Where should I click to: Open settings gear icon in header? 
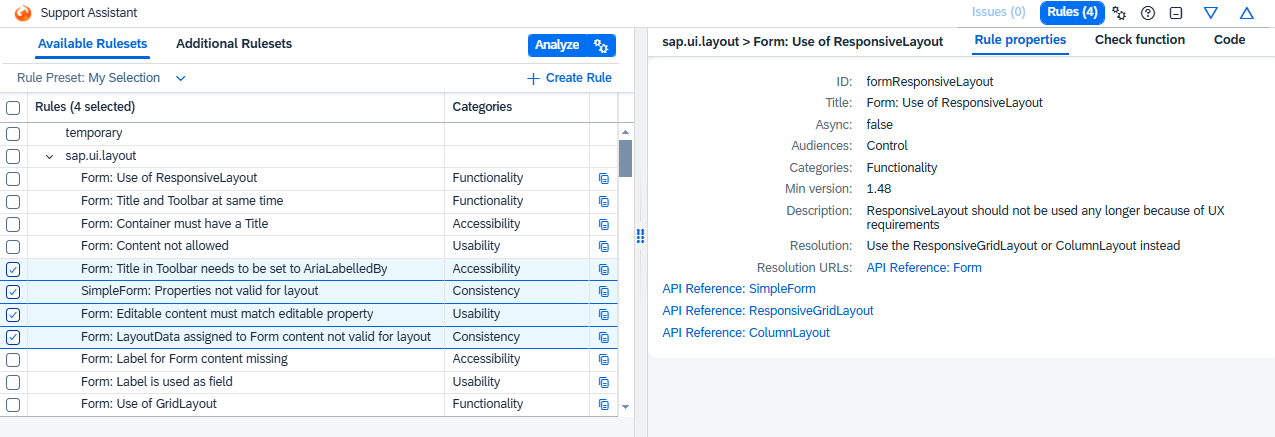[x=1120, y=13]
